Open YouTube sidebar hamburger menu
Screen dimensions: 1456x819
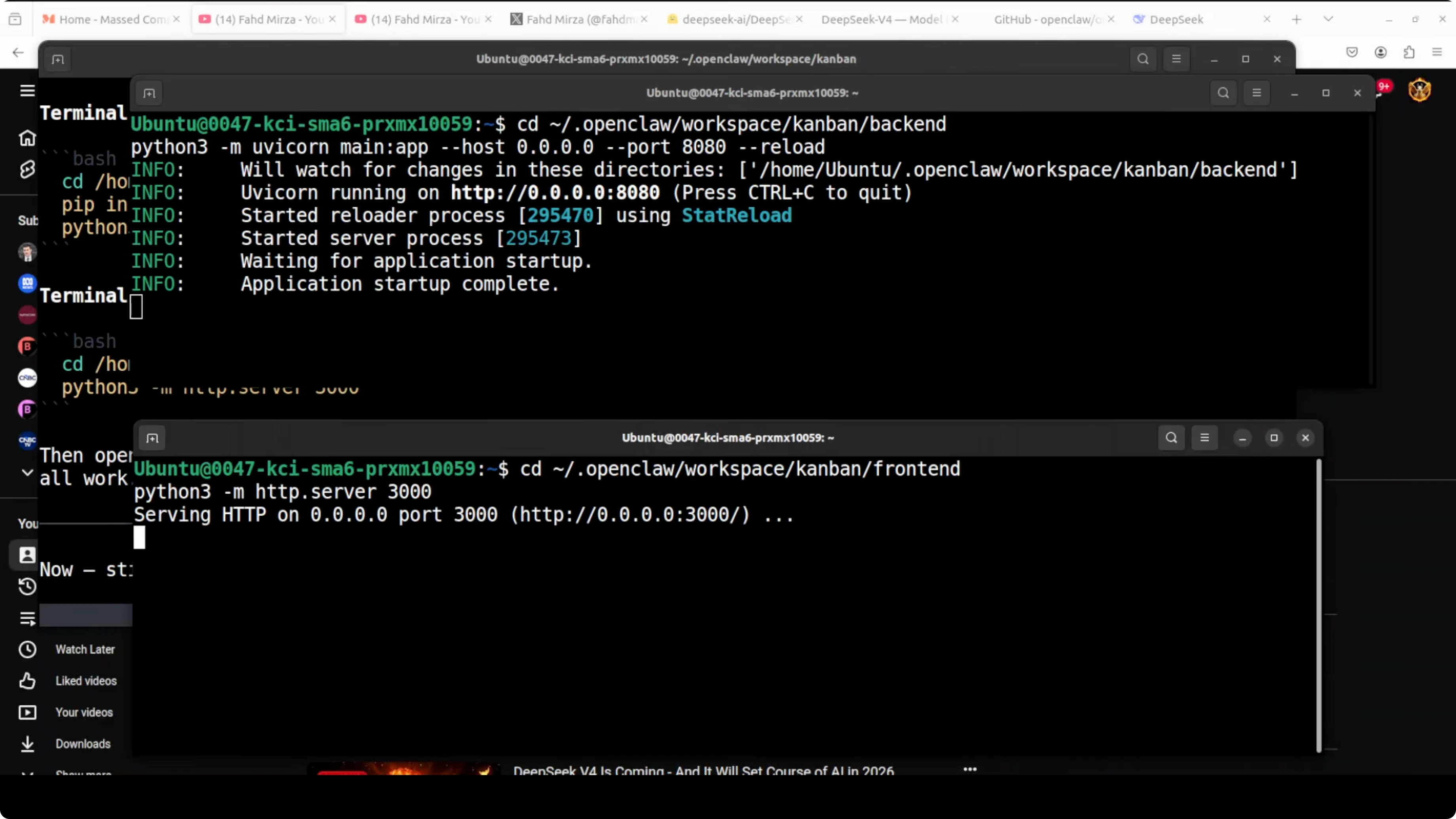pos(27,91)
